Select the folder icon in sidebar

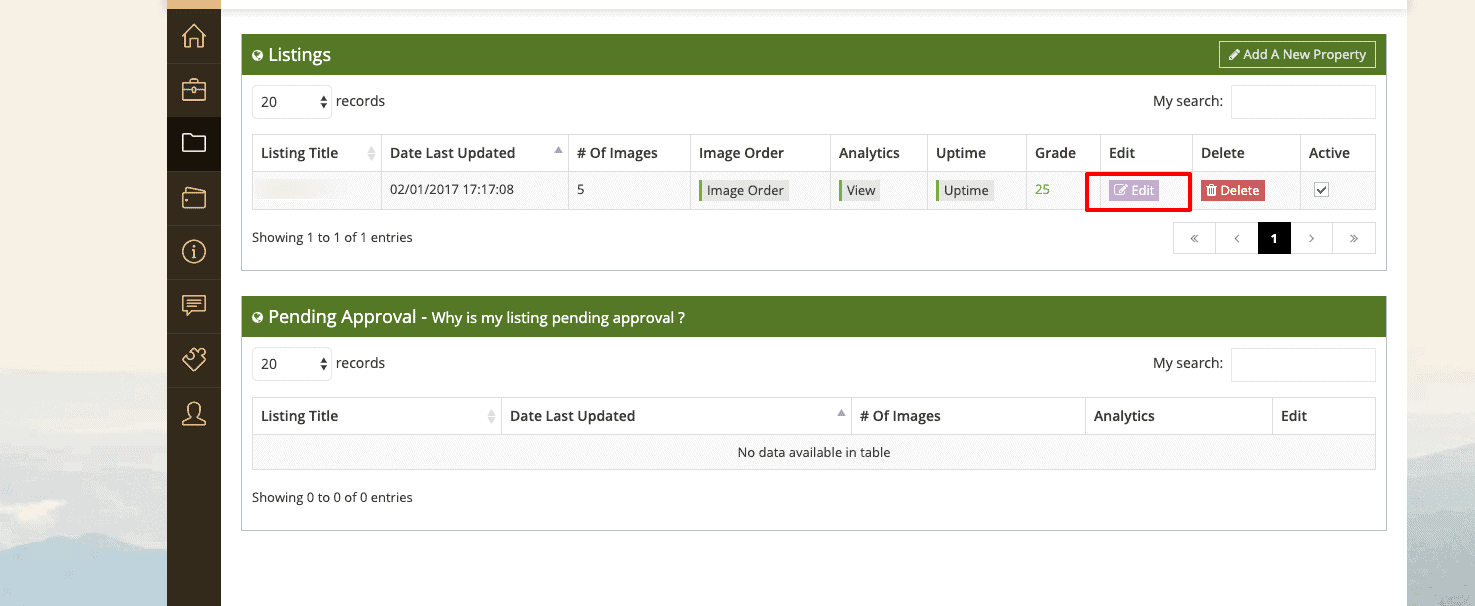tap(194, 143)
